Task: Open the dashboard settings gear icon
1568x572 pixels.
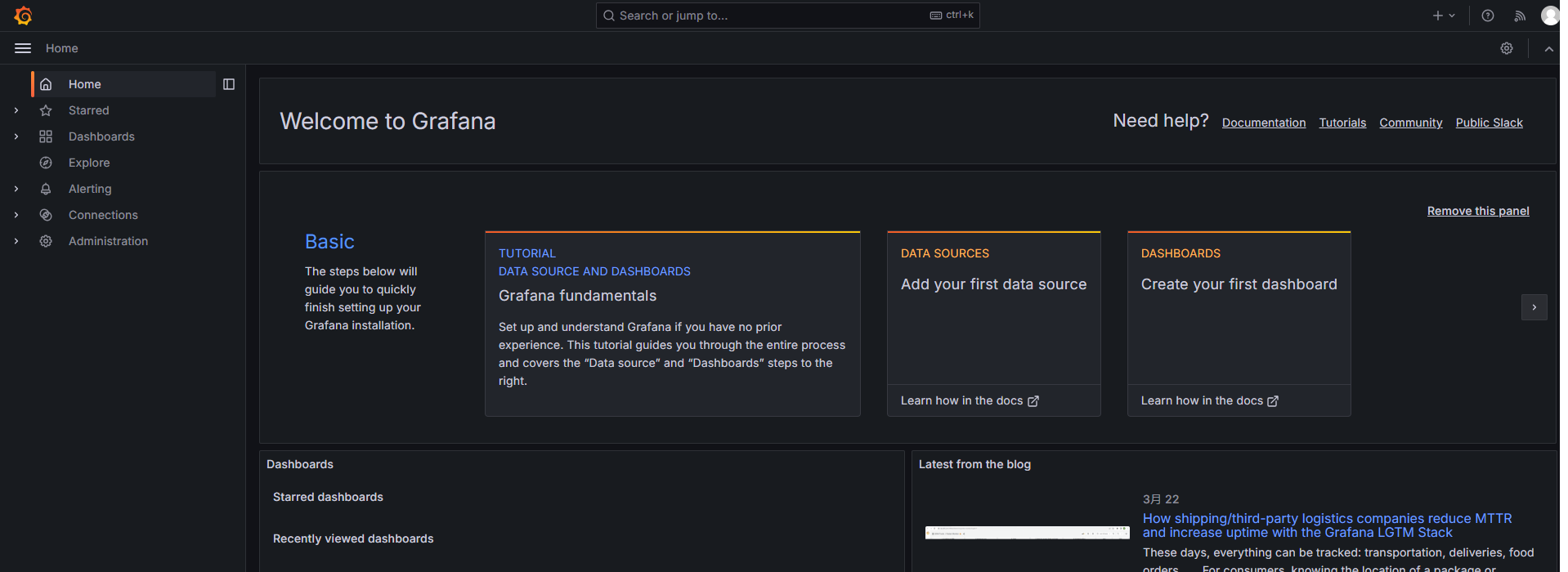Action: [1507, 48]
